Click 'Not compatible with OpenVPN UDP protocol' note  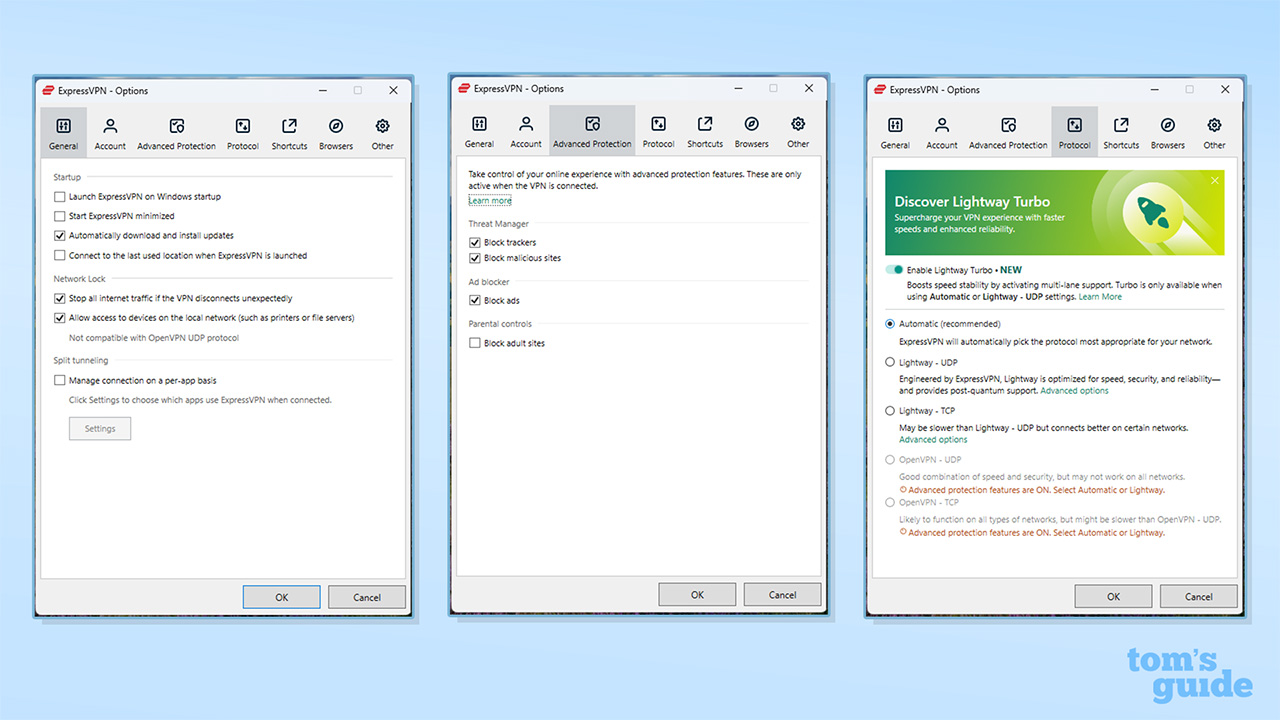tap(153, 338)
